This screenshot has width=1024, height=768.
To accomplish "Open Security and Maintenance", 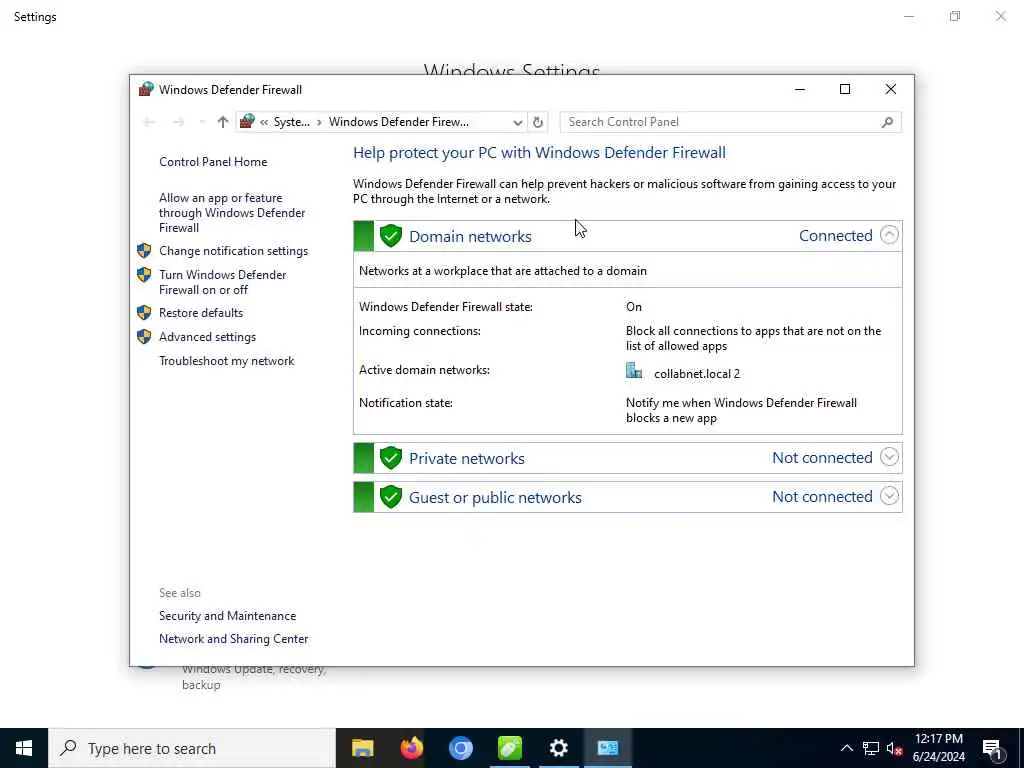I will [227, 616].
